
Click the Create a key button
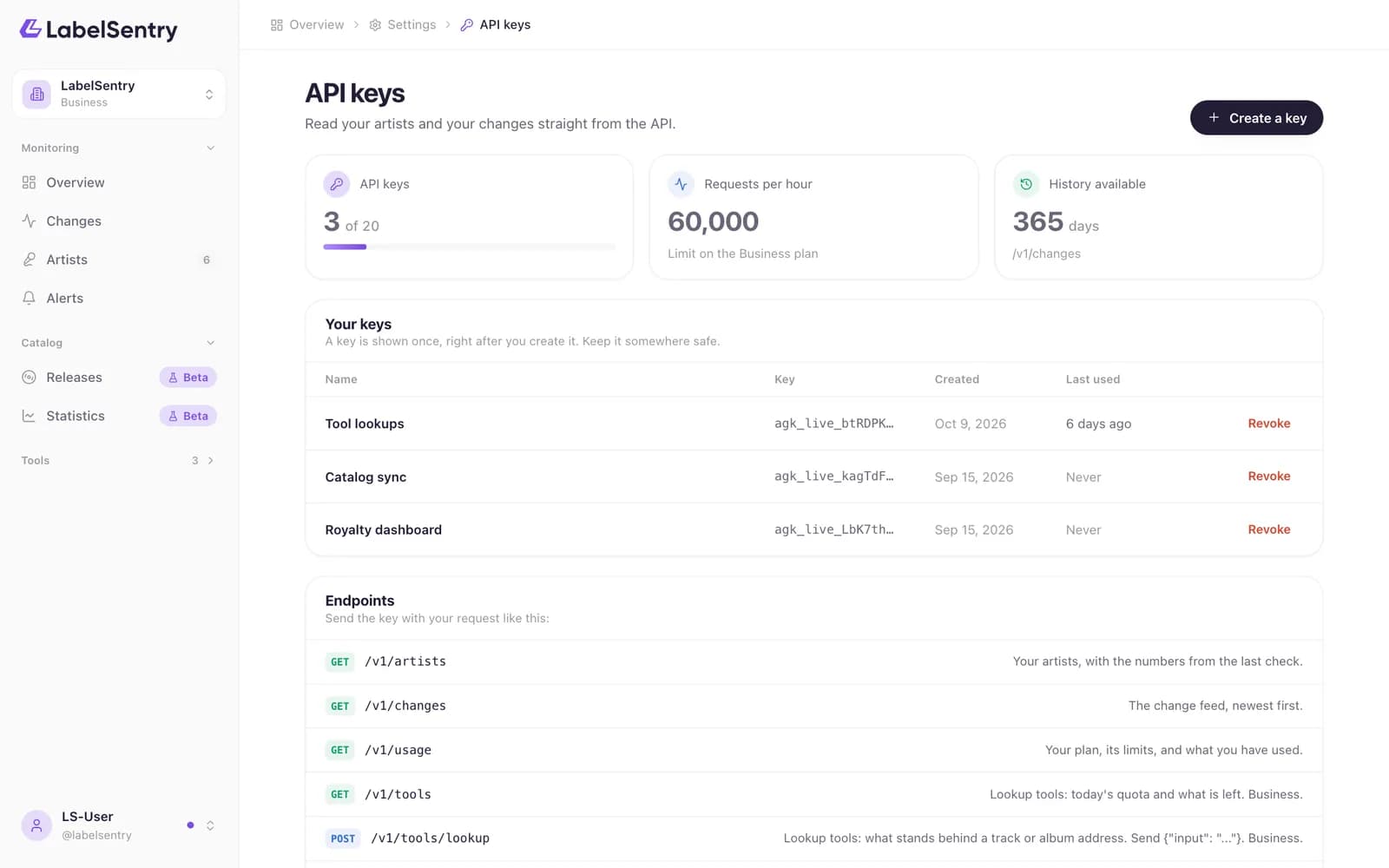[x=1256, y=118]
